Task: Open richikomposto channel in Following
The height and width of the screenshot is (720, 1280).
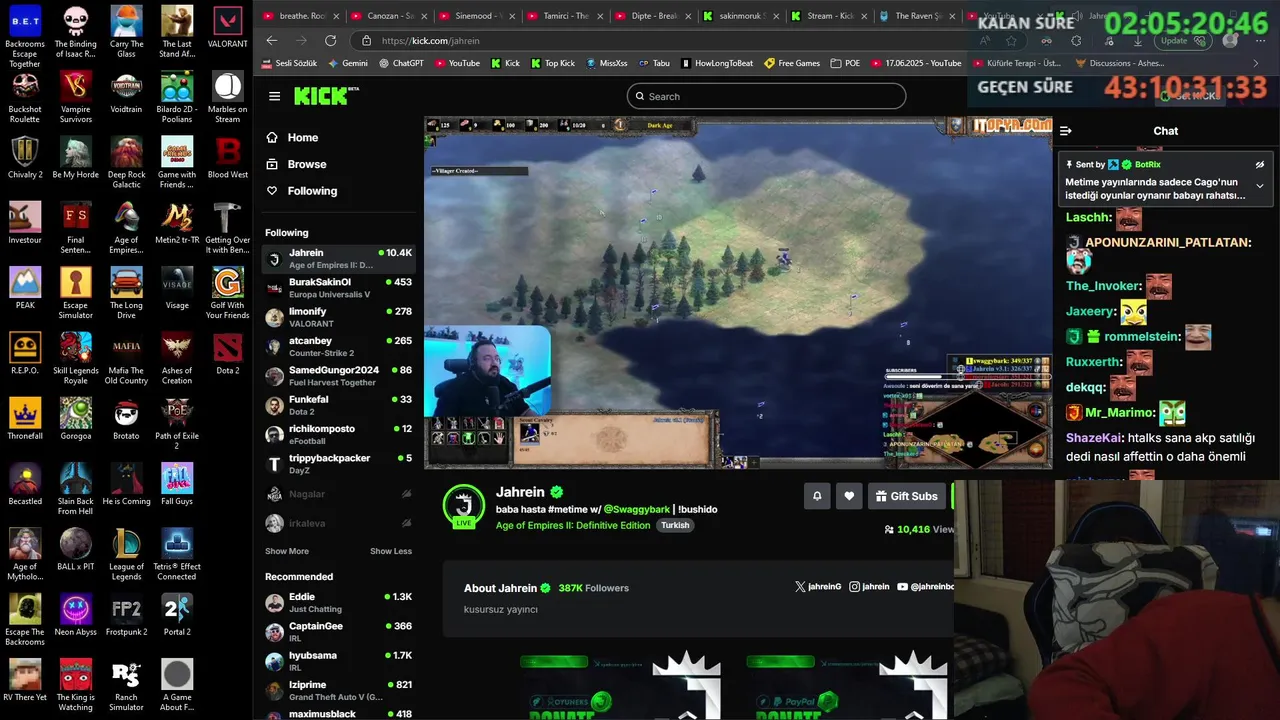Action: 338,434
